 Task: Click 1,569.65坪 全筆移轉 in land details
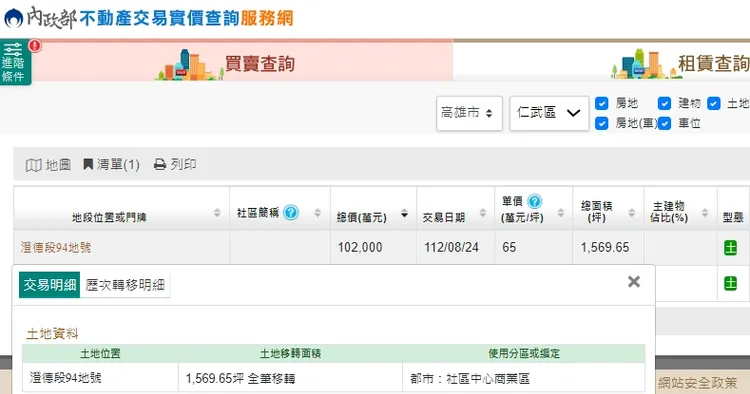coord(240,379)
